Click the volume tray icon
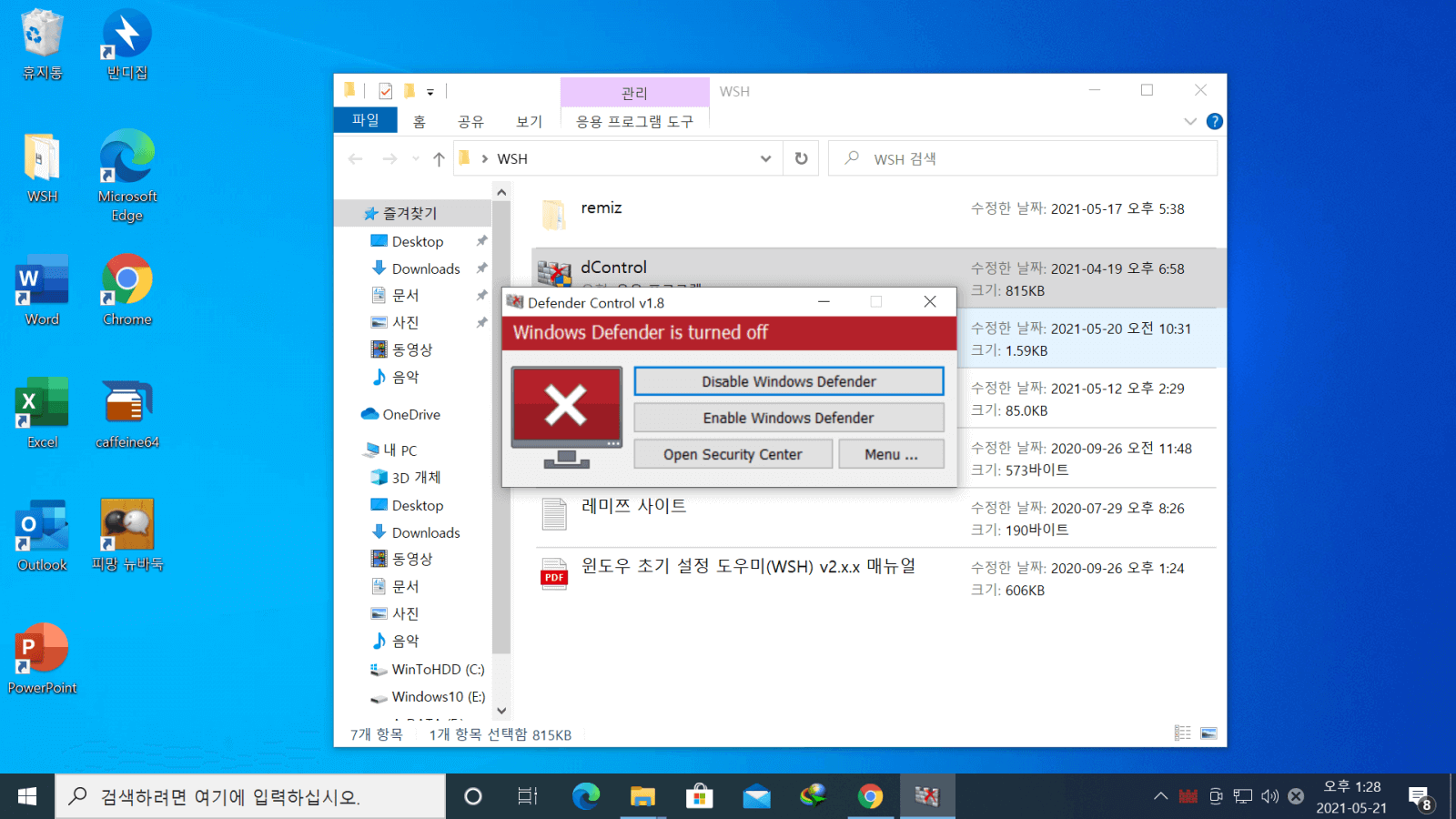 (x=1269, y=796)
